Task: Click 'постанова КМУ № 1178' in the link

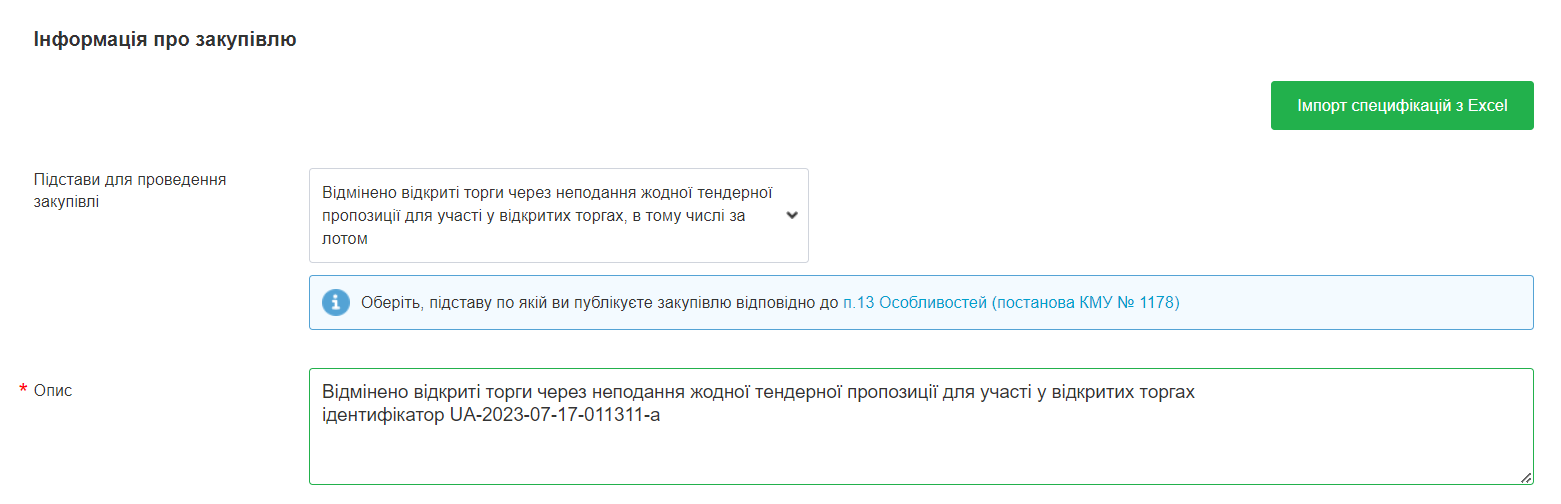Action: (x=1085, y=302)
